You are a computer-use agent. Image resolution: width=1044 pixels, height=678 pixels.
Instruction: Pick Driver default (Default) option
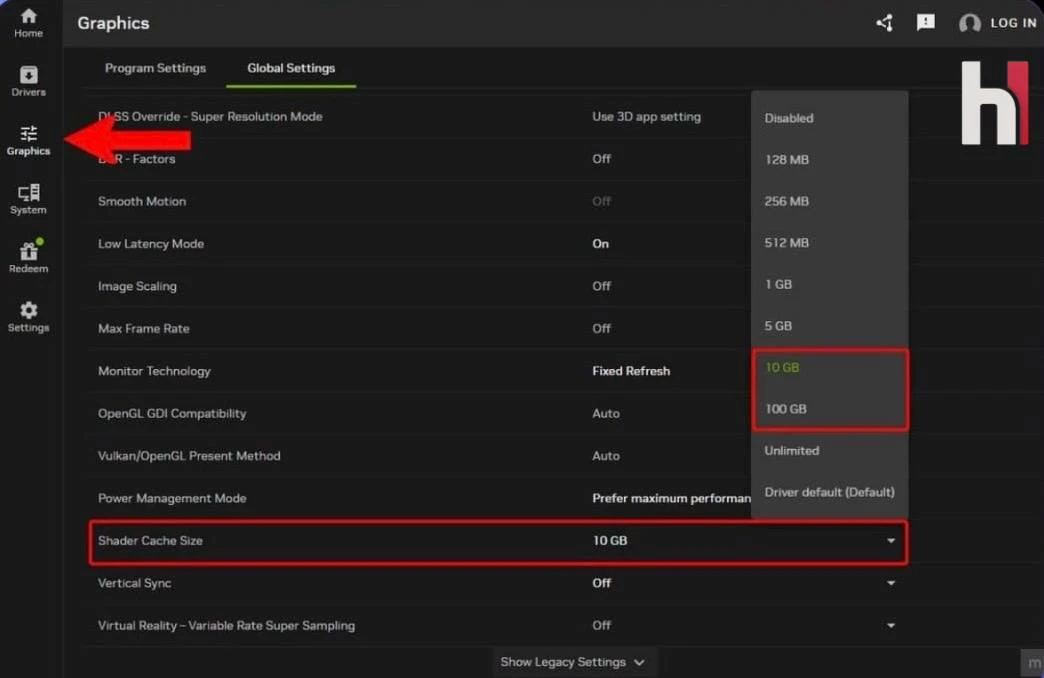[829, 492]
